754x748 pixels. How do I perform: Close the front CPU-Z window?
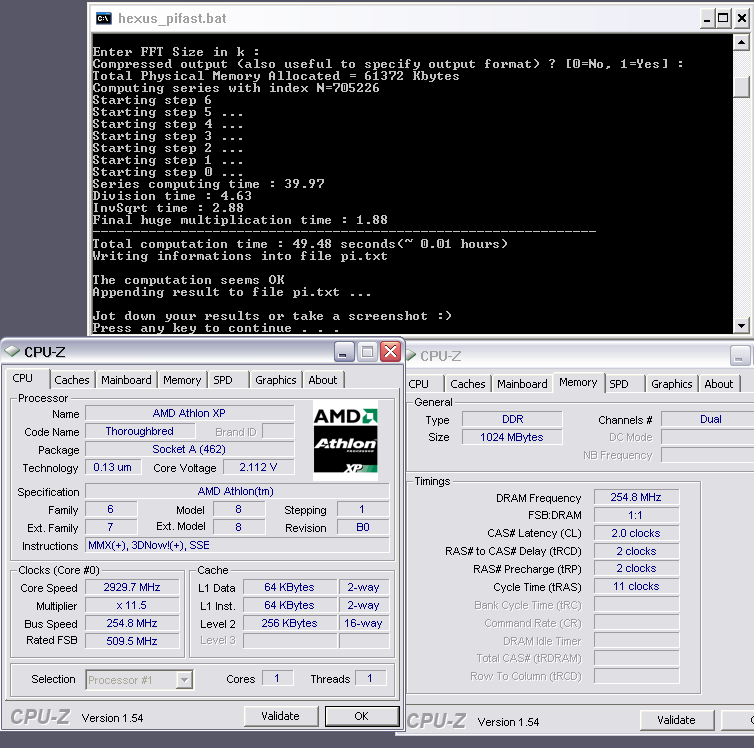tap(390, 352)
